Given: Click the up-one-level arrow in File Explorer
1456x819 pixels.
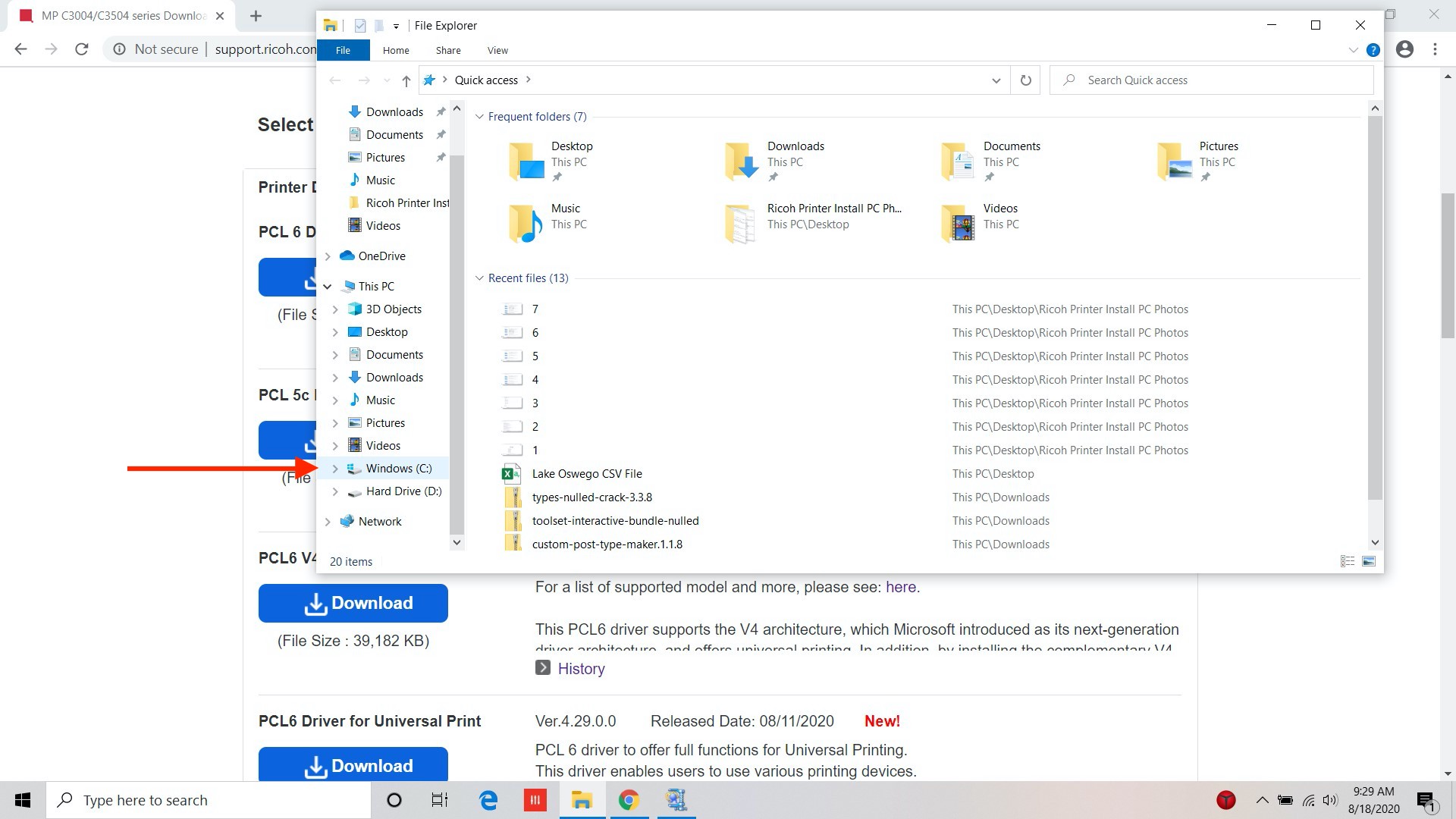Looking at the screenshot, I should (x=406, y=80).
